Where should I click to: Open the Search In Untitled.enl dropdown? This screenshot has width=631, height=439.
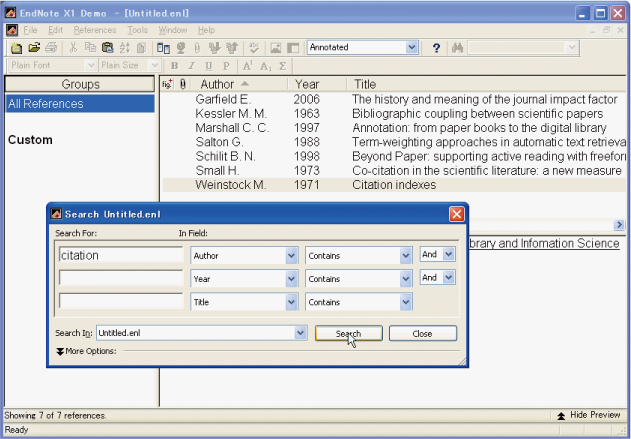coord(300,333)
